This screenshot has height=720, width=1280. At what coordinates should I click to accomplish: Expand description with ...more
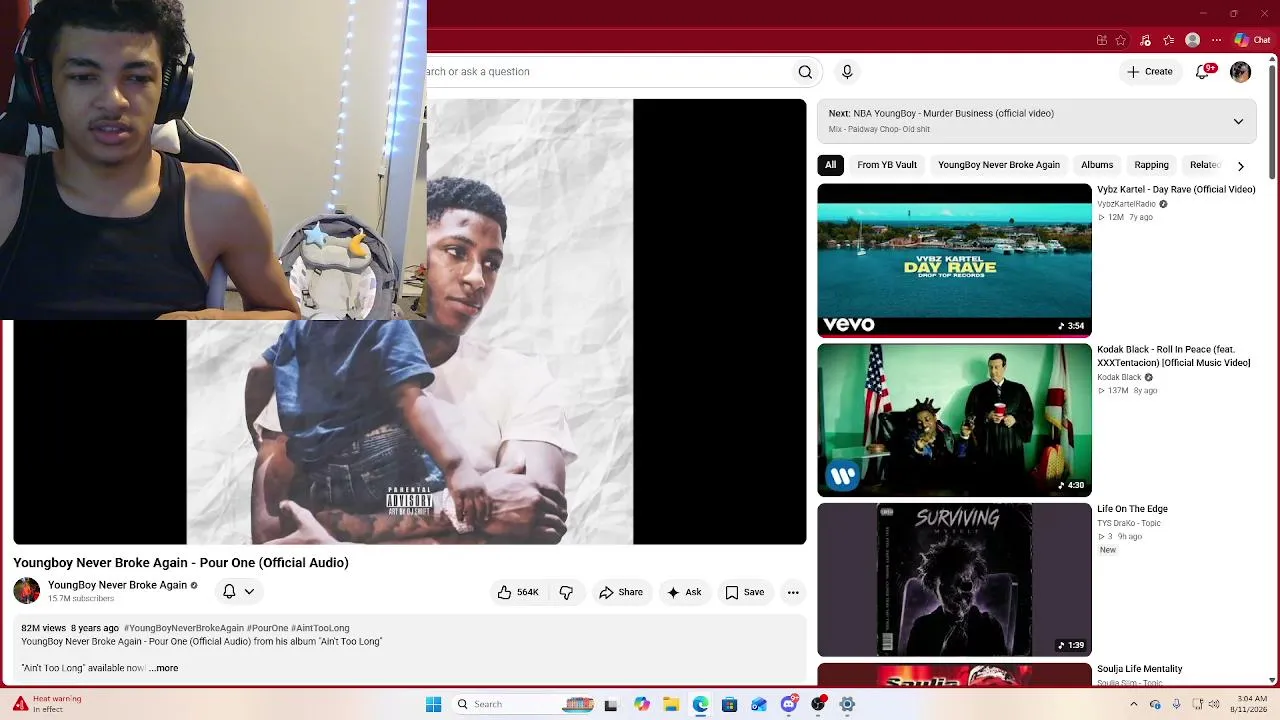pyautogui.click(x=164, y=668)
